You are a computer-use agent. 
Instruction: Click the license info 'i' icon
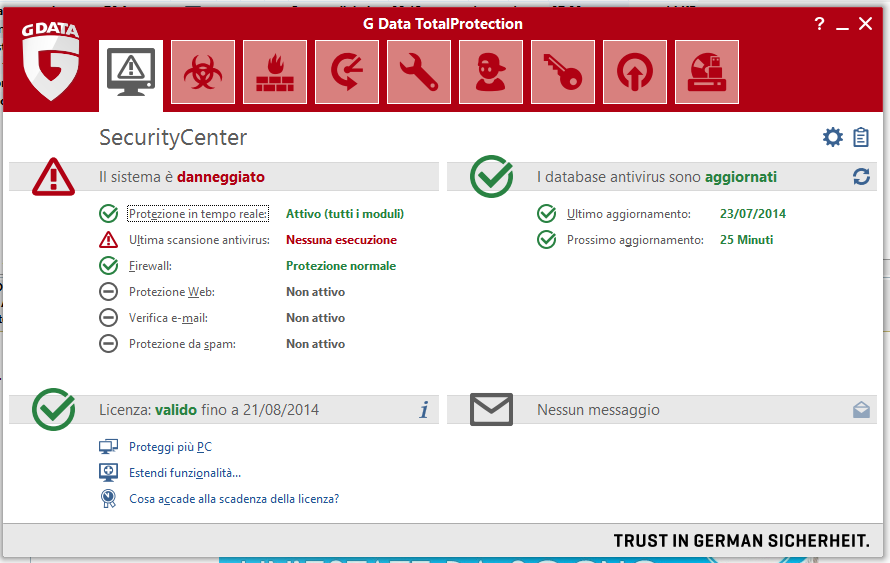click(424, 409)
